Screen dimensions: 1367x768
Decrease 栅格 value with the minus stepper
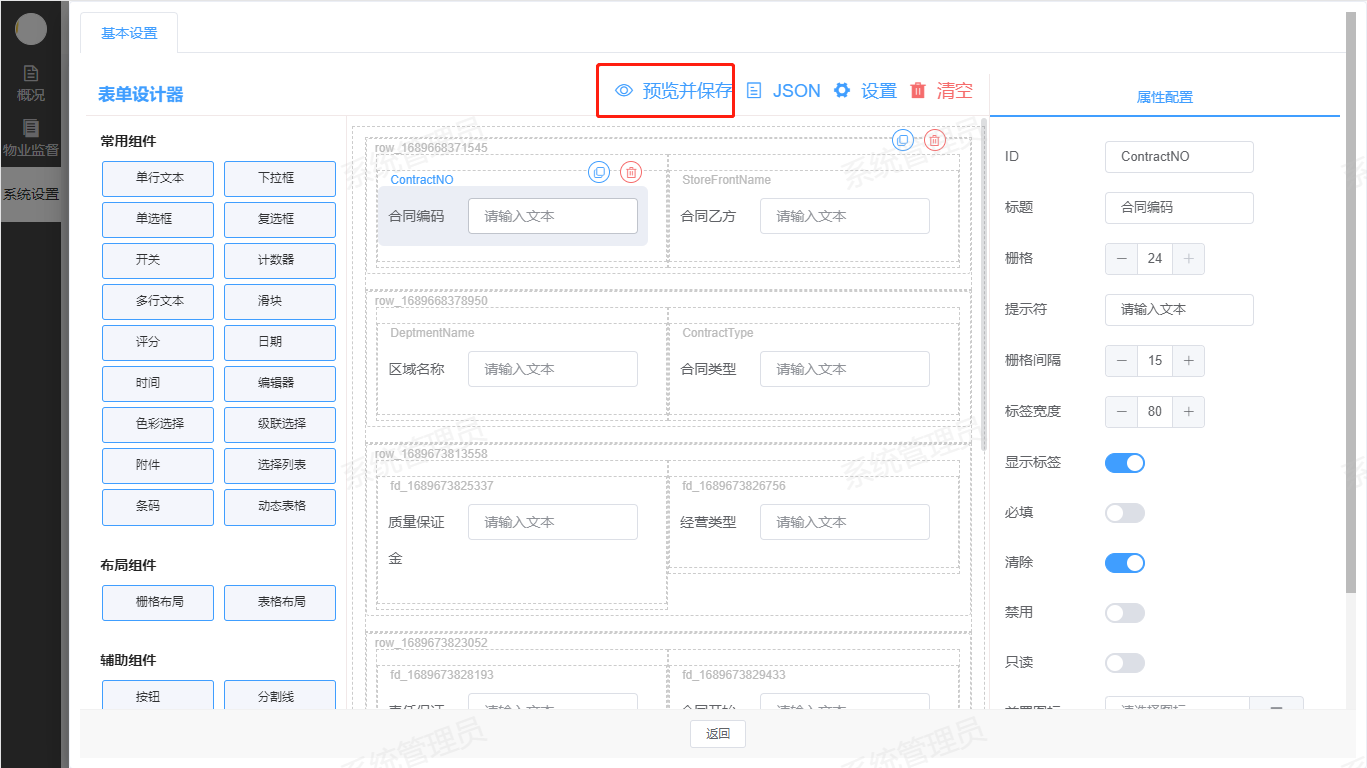click(x=1122, y=259)
